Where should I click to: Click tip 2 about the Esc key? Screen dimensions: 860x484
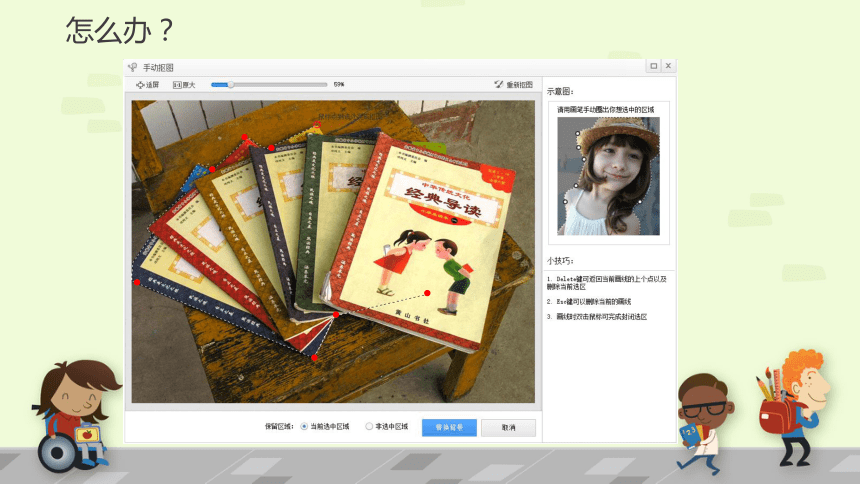[589, 302]
